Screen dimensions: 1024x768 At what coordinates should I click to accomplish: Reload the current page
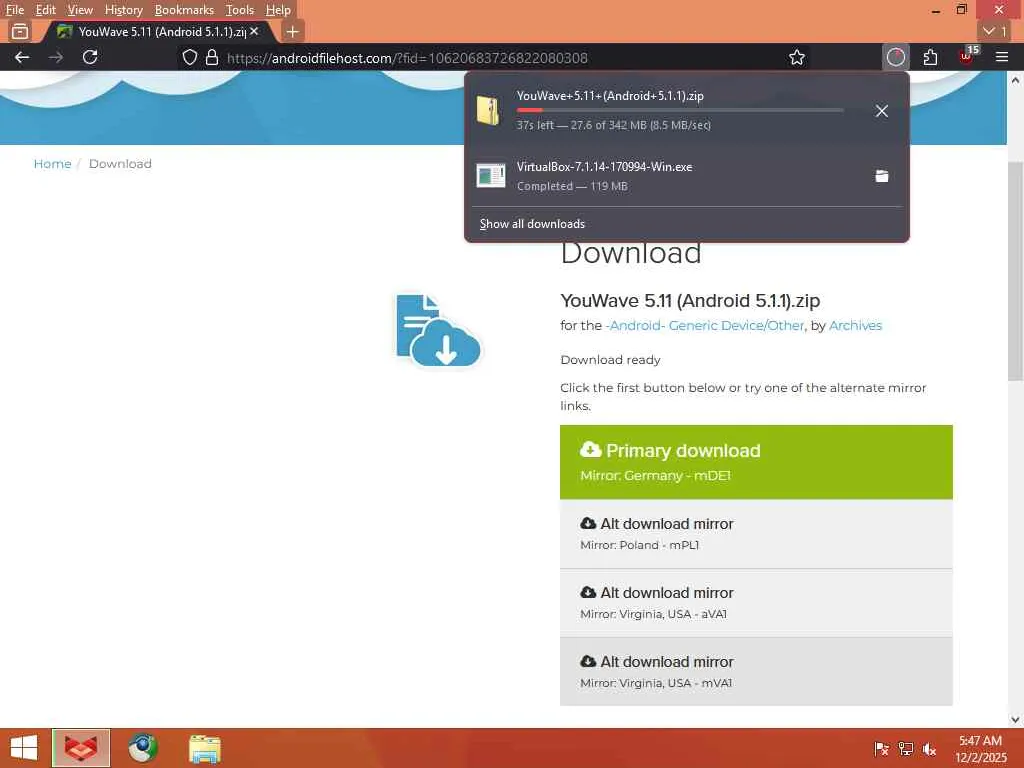[90, 57]
